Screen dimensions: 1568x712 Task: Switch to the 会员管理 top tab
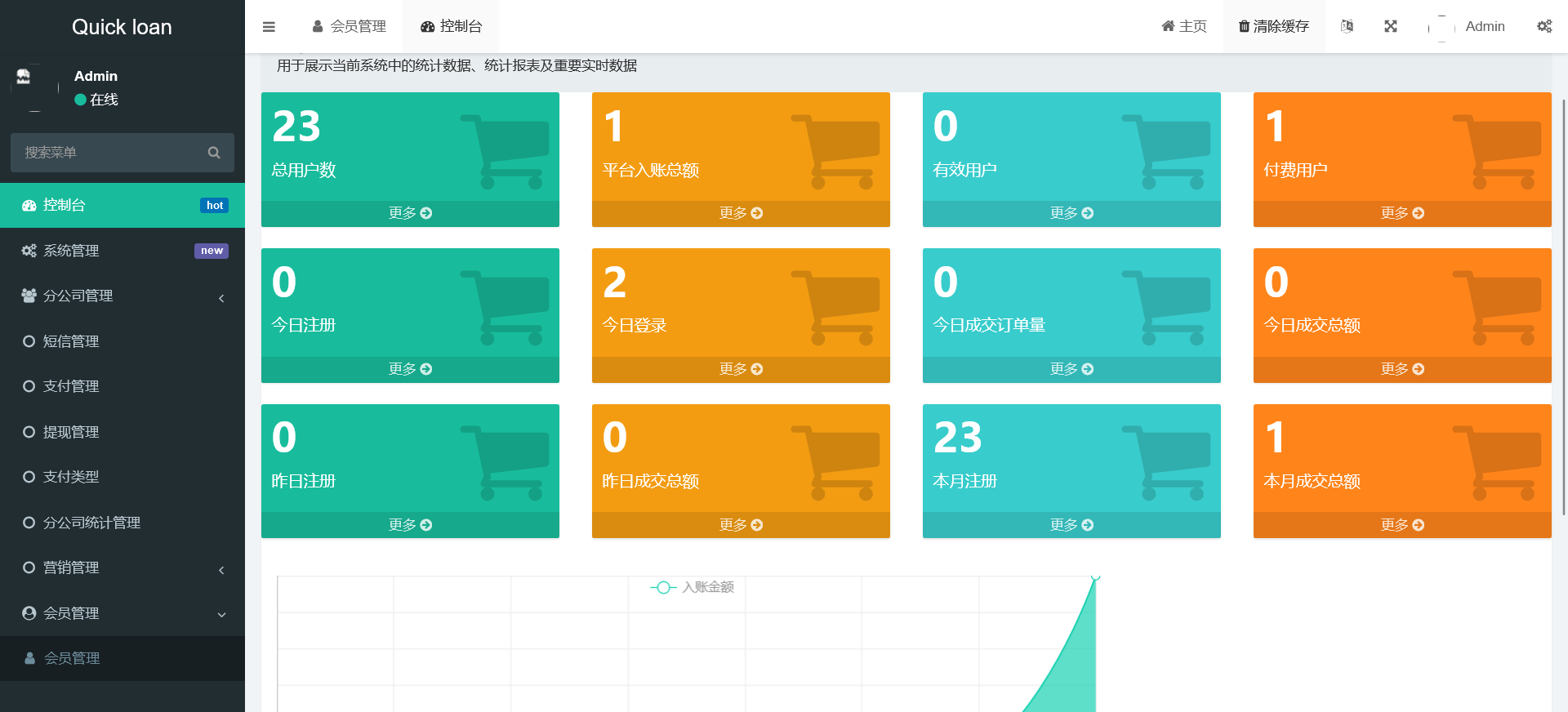click(350, 26)
